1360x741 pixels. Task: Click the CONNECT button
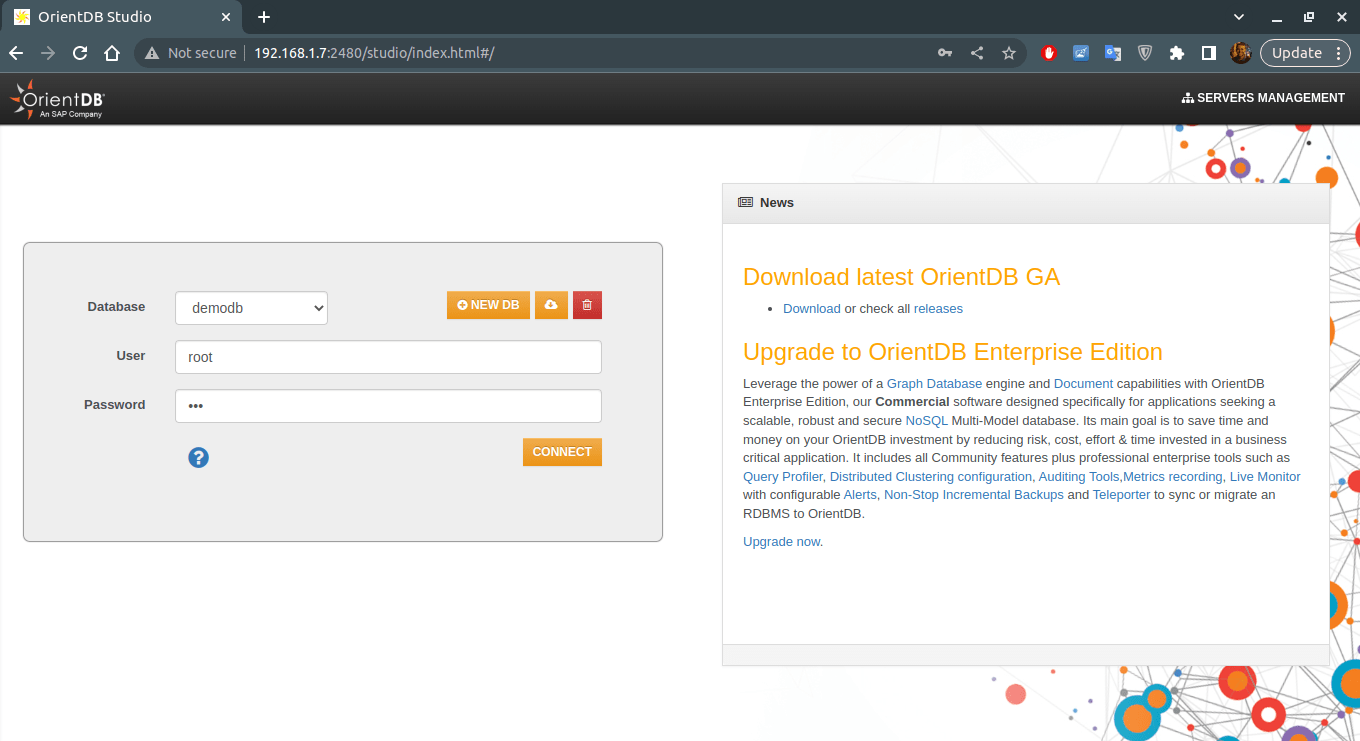[x=562, y=452]
